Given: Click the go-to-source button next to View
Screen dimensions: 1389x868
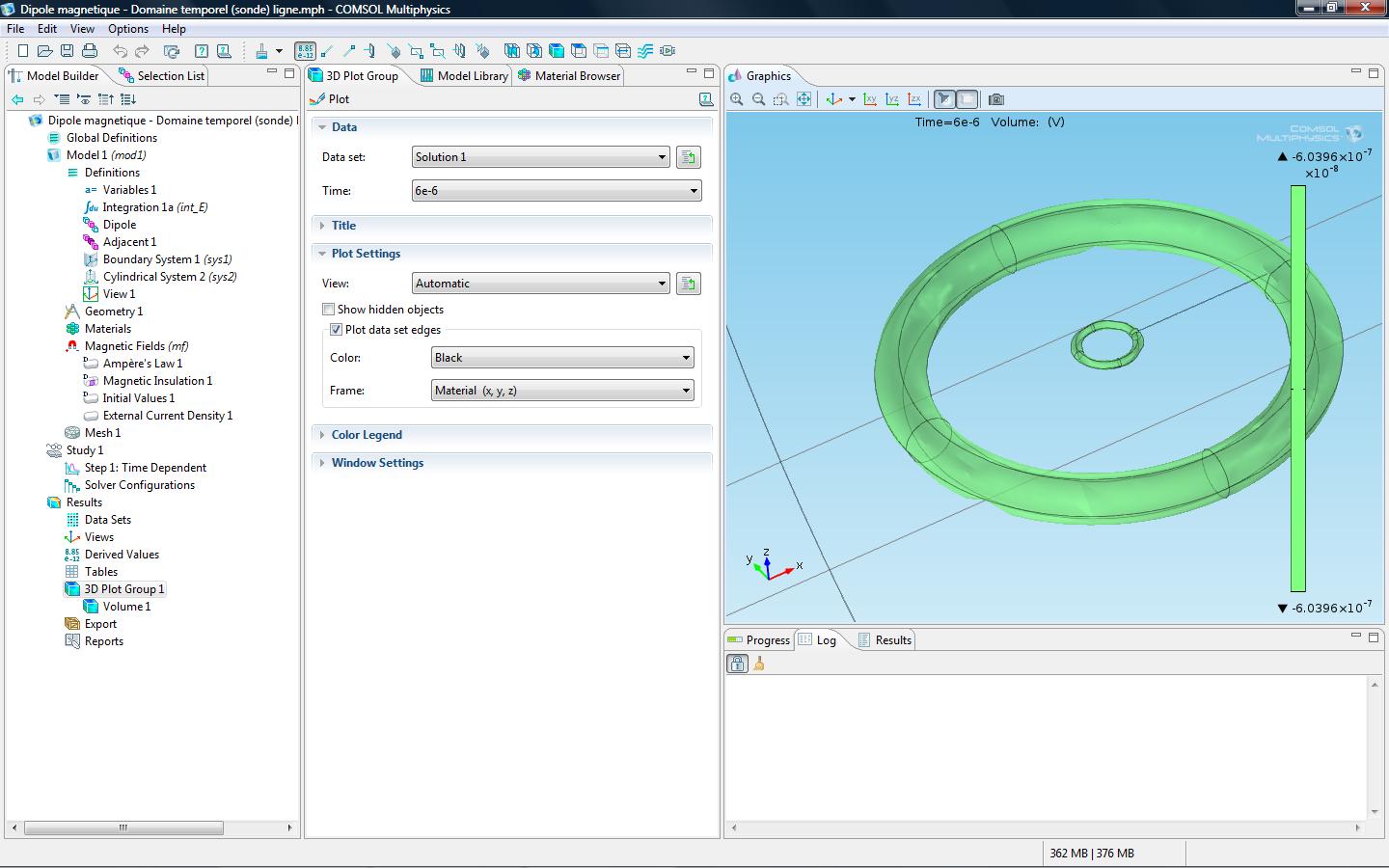Looking at the screenshot, I should click(x=689, y=284).
